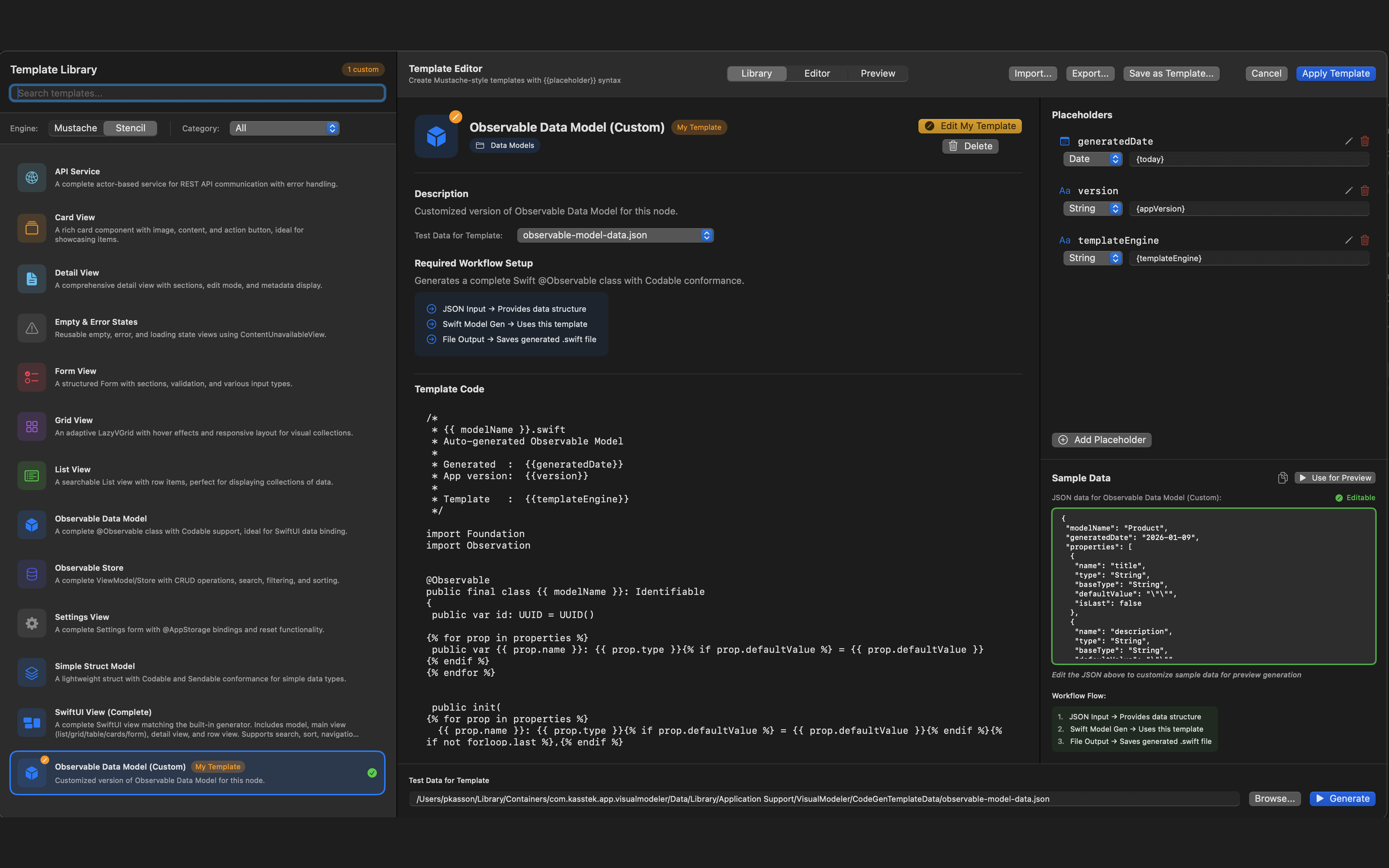
Task: Select the API Service template icon
Action: tap(31, 177)
